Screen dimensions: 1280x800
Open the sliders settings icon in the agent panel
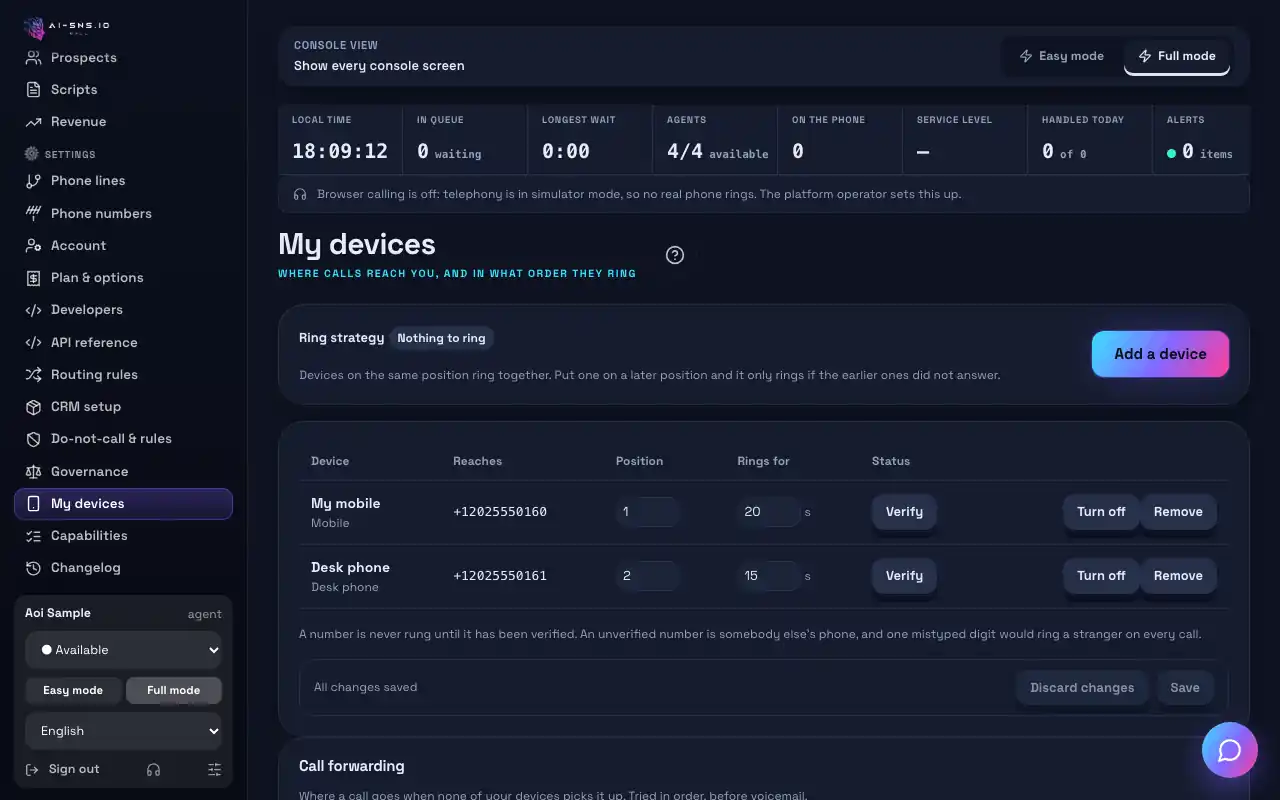(x=214, y=769)
